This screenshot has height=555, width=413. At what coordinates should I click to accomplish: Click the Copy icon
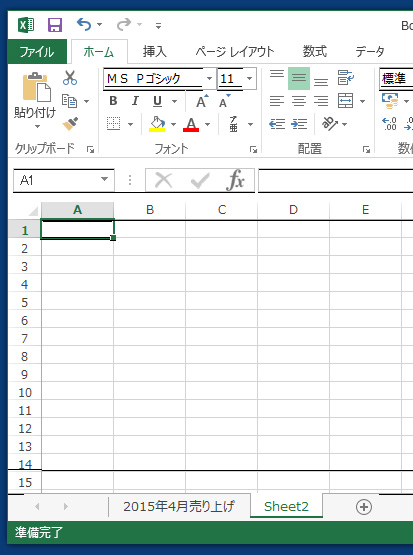[69, 101]
